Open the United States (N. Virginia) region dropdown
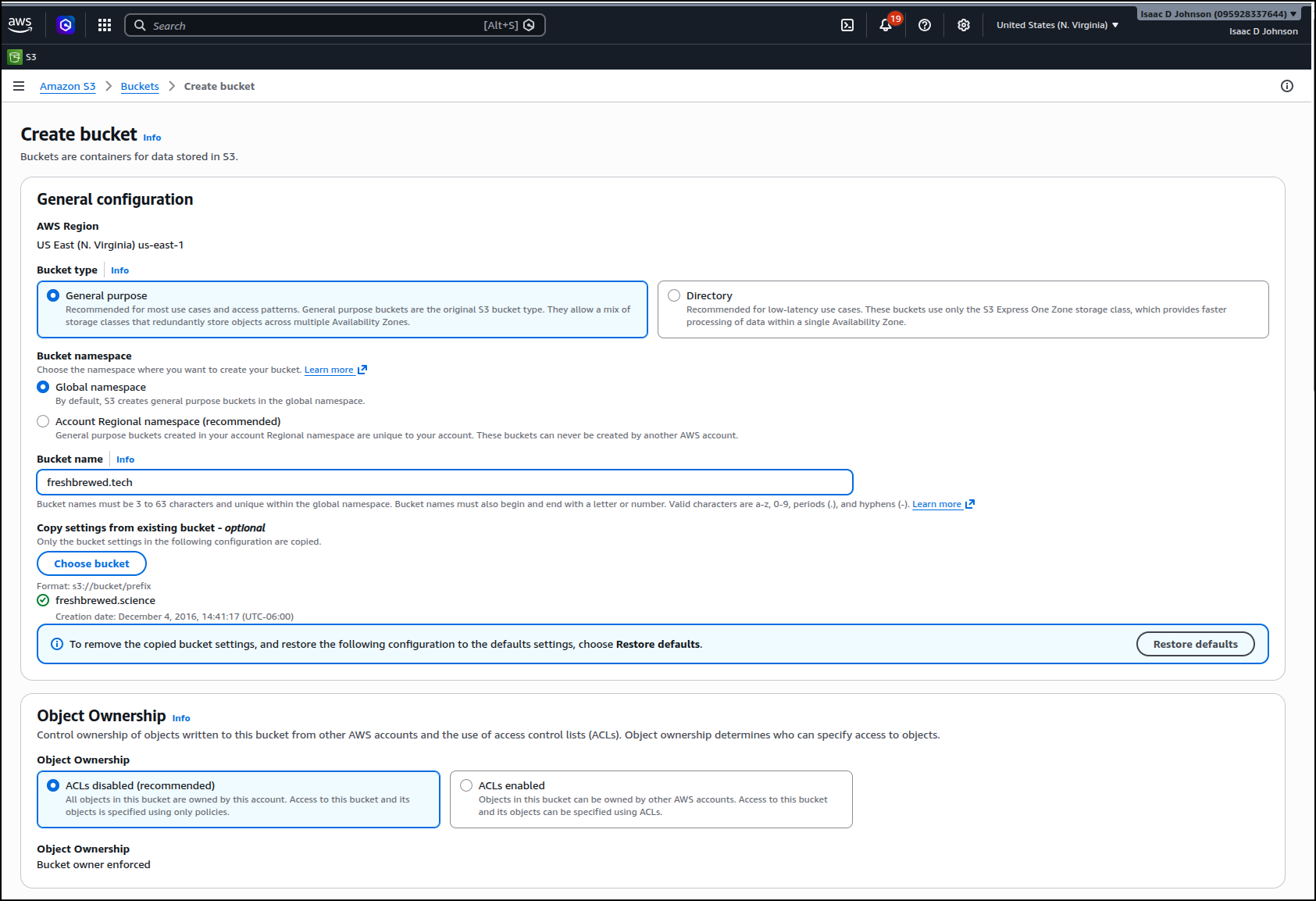Viewport: 1316px width, 901px height. click(x=1057, y=25)
